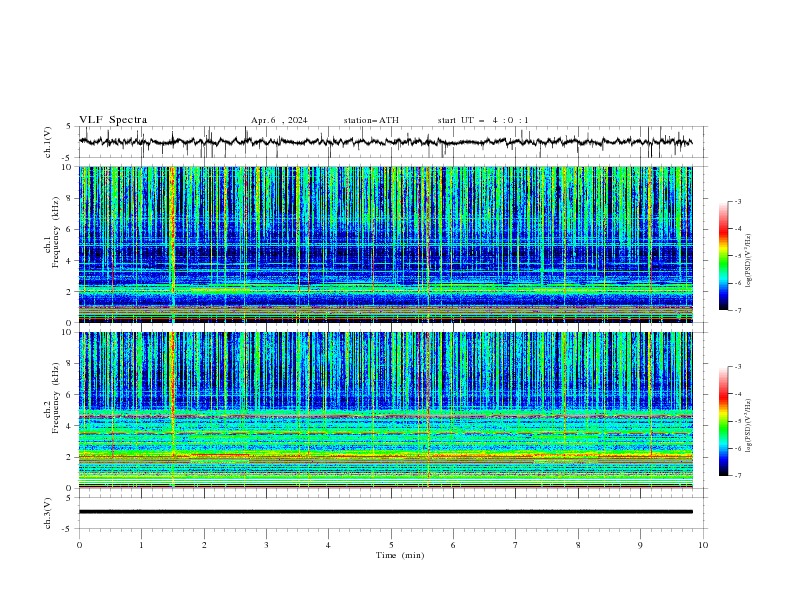Click the time axis tick label "0"

click(x=79, y=545)
